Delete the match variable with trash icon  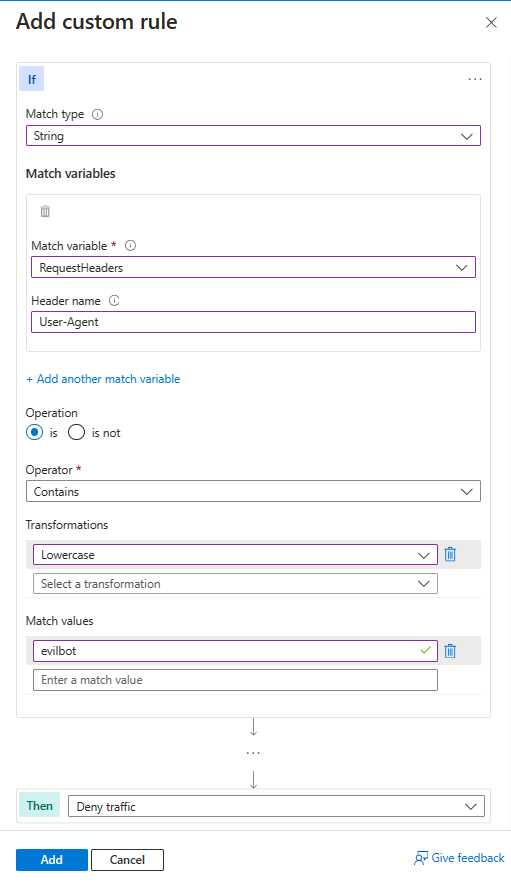45,212
